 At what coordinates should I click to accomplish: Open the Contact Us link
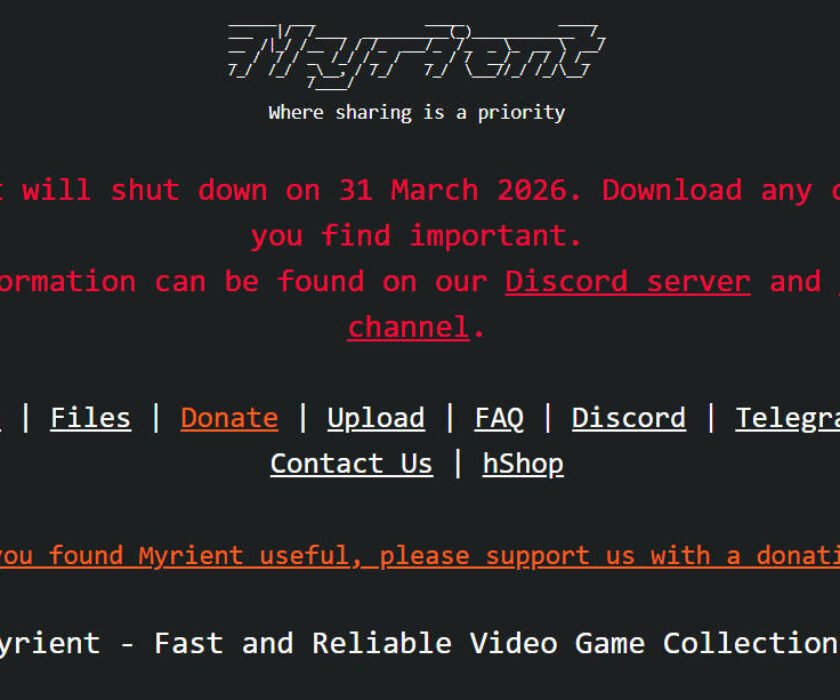click(351, 464)
